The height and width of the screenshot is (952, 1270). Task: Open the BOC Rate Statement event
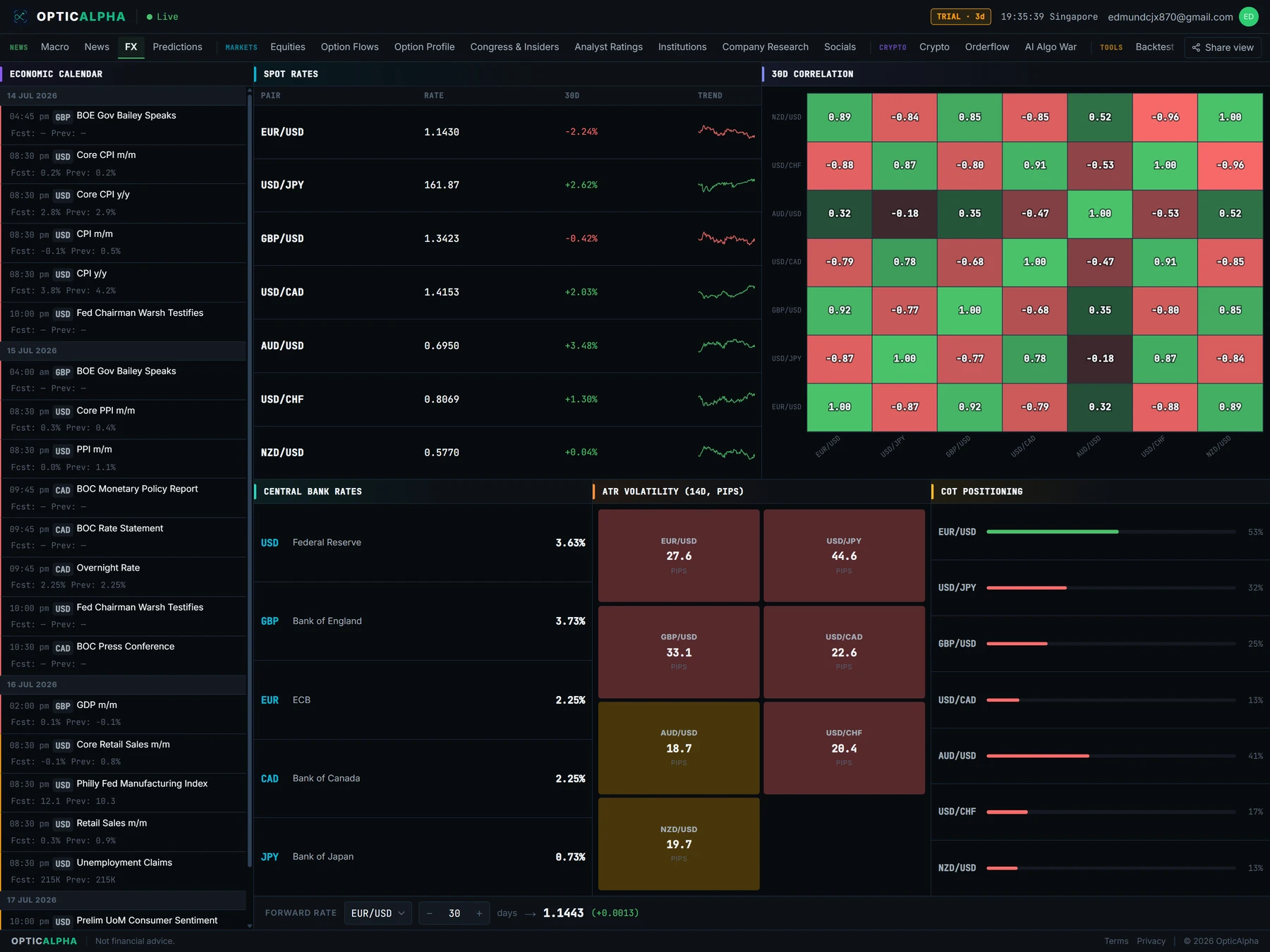point(124,537)
